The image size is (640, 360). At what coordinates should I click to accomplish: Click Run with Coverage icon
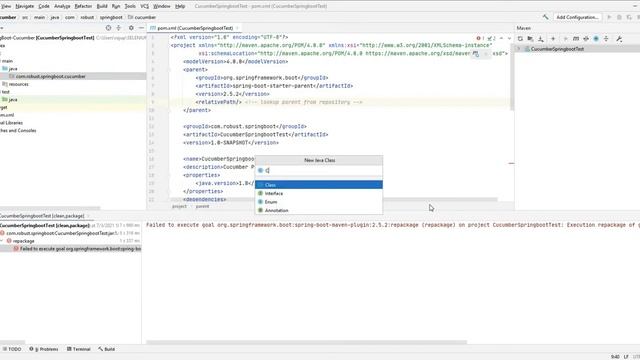[x=629, y=17]
